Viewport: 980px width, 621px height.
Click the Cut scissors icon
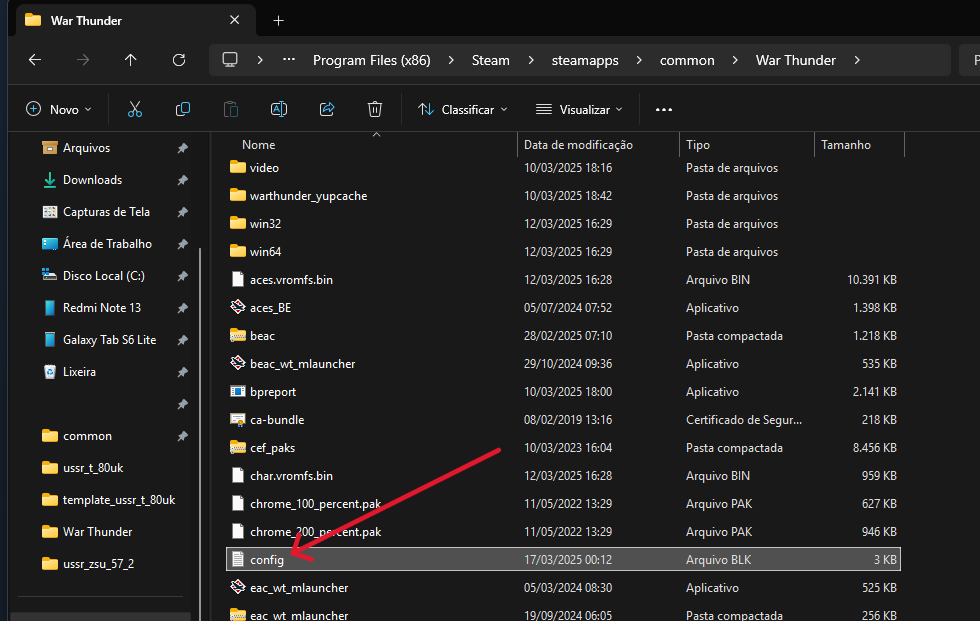click(135, 109)
